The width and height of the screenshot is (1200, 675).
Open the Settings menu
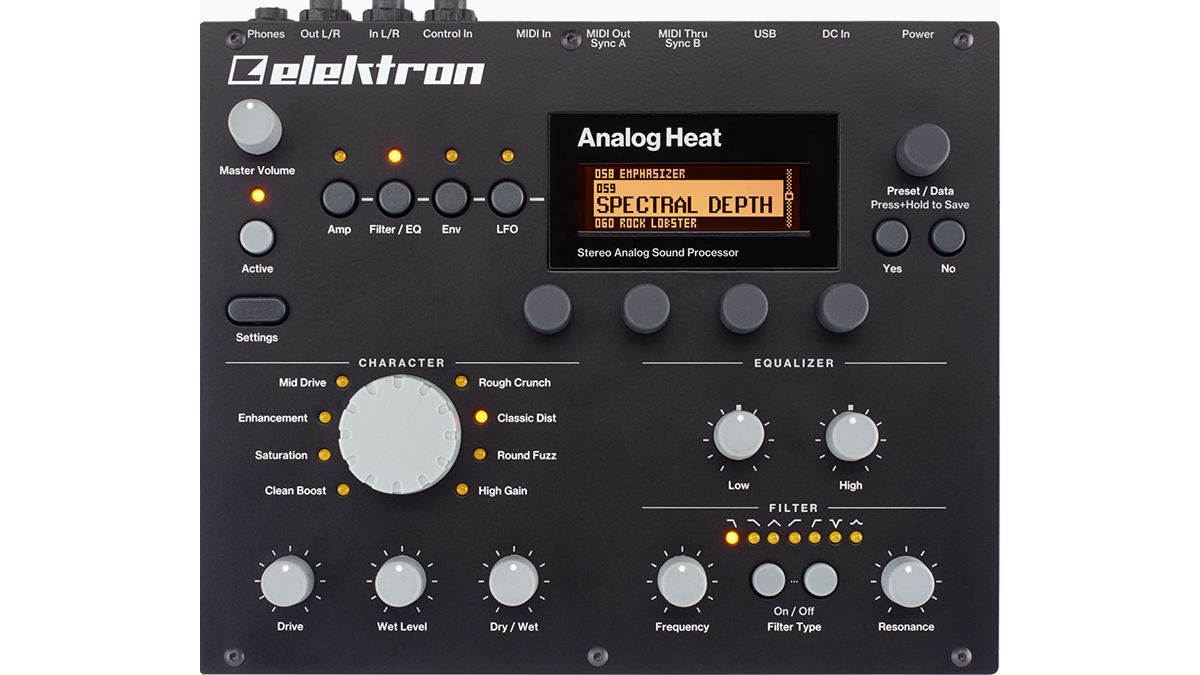[256, 312]
